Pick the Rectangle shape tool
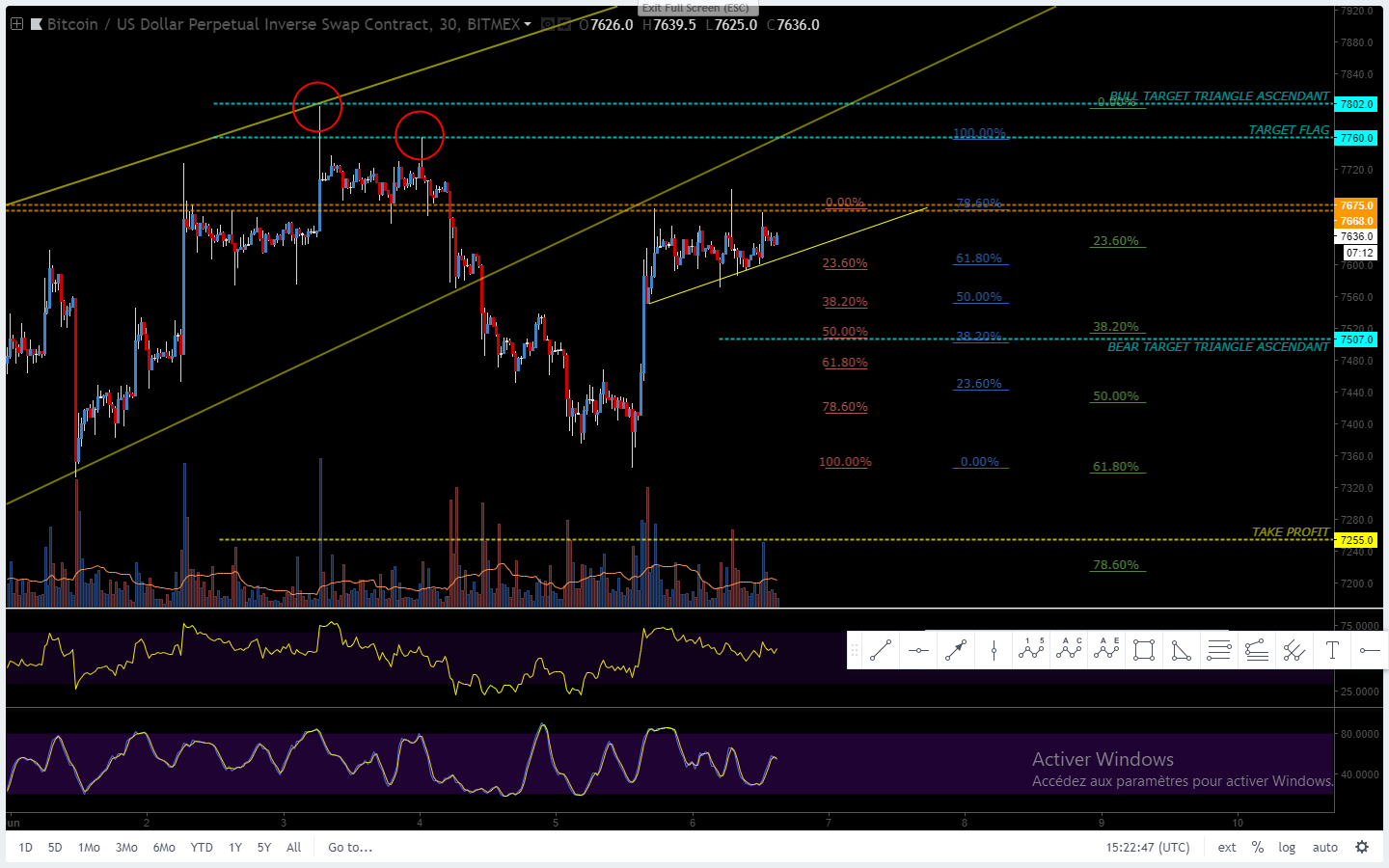The height and width of the screenshot is (868, 1389). tap(1144, 651)
